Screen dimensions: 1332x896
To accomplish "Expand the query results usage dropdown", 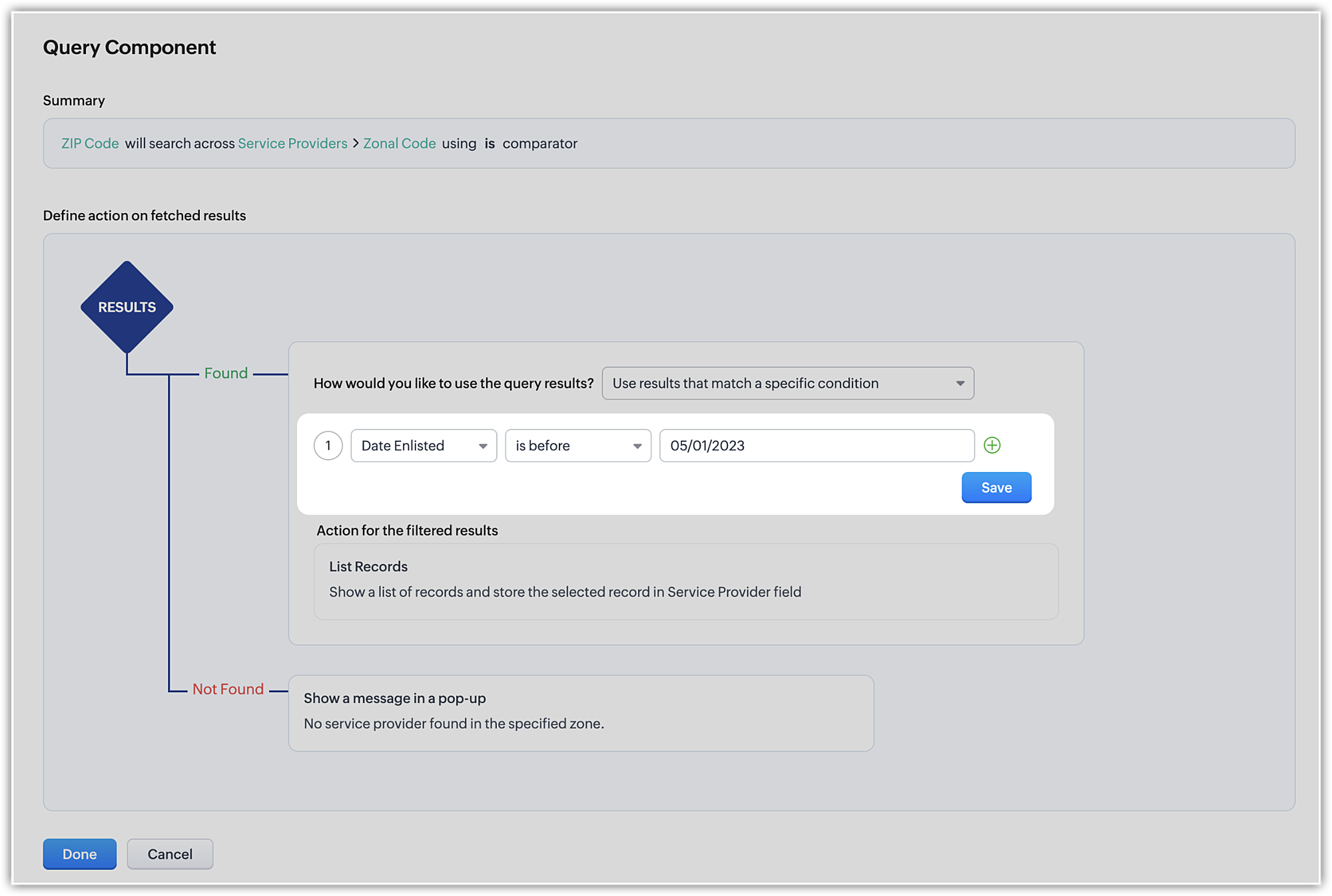I will tap(787, 383).
